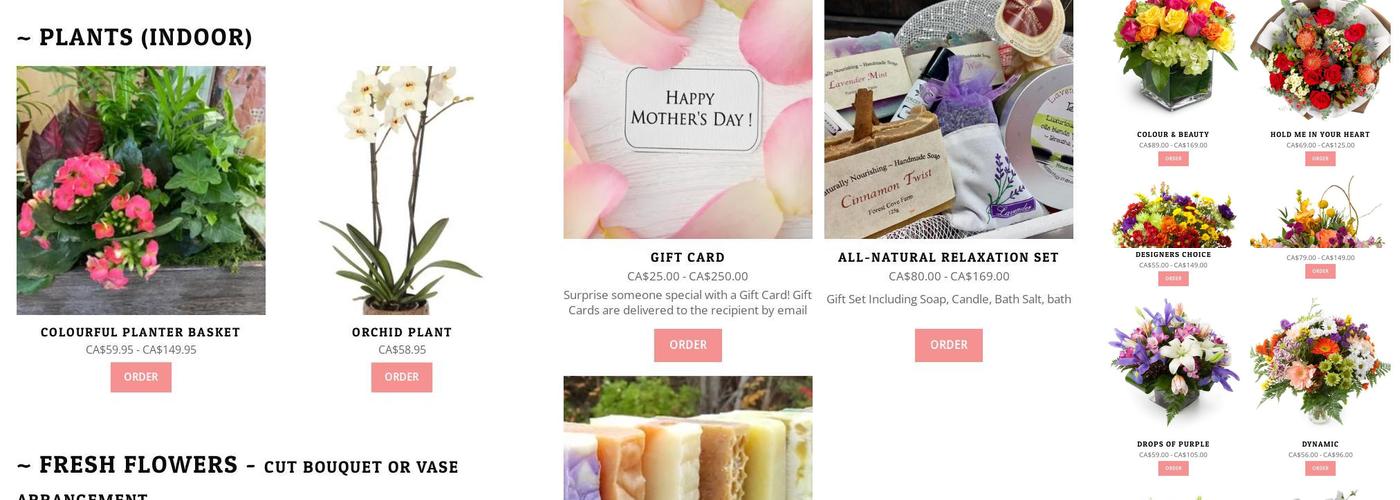Click the Orchid Plant title link

click(402, 332)
